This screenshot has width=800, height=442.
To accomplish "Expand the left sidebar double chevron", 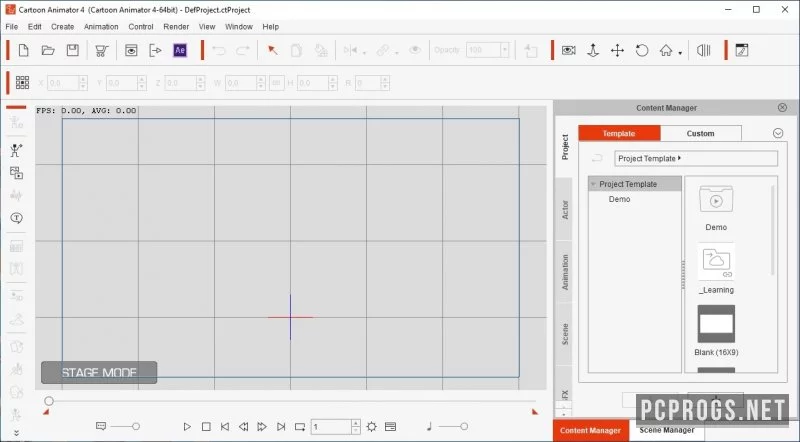I will click(16, 433).
